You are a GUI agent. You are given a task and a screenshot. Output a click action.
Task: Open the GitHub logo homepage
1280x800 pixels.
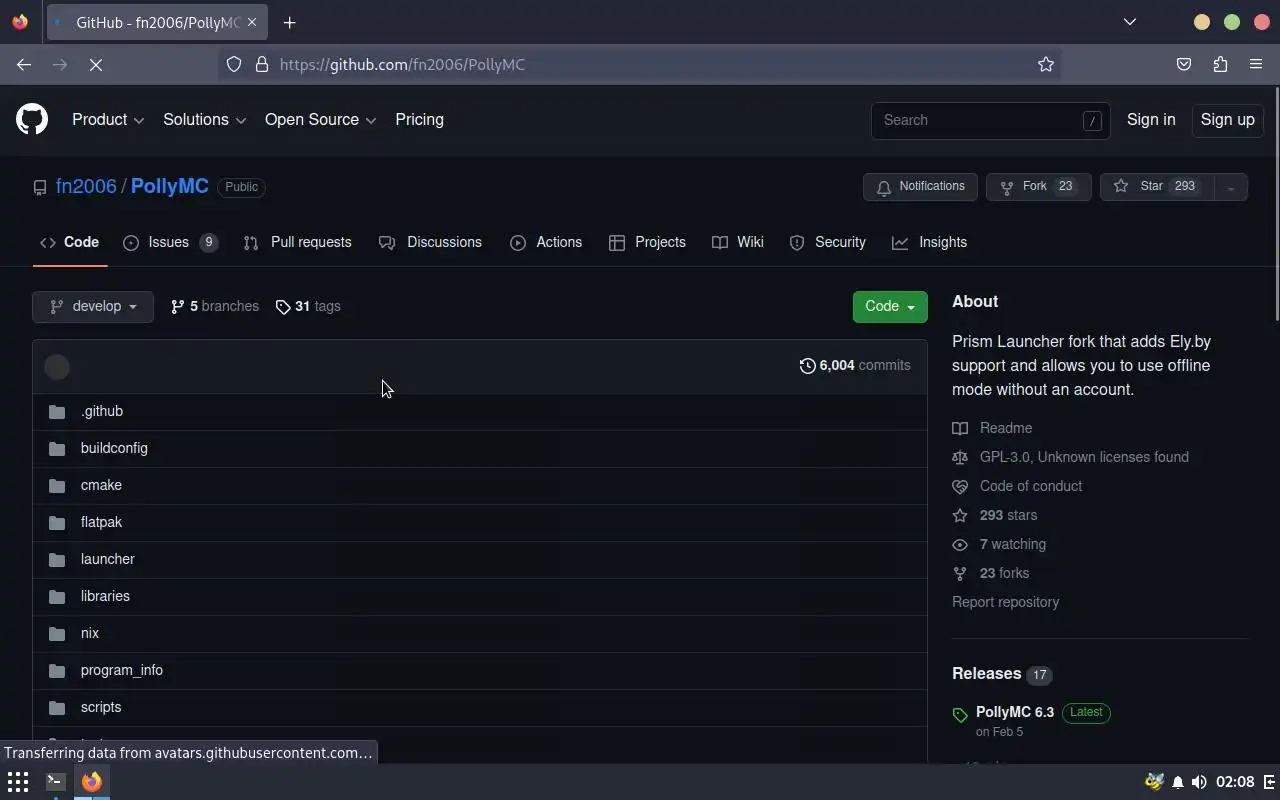(x=32, y=120)
